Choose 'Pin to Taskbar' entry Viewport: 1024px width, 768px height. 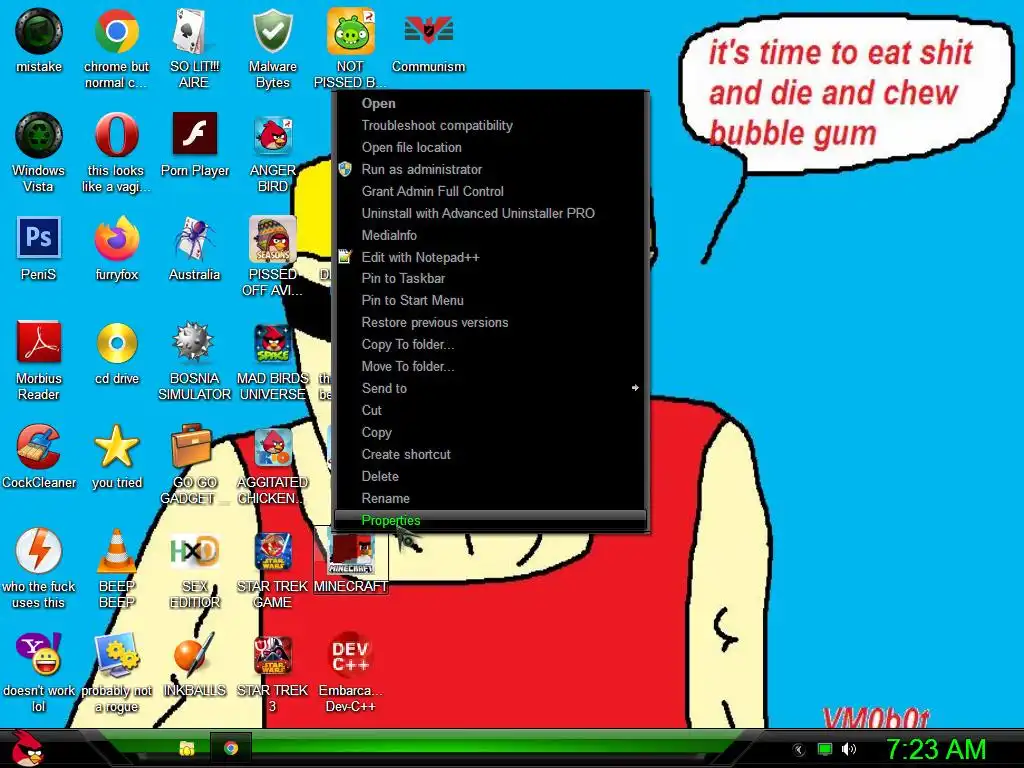[x=490, y=278]
